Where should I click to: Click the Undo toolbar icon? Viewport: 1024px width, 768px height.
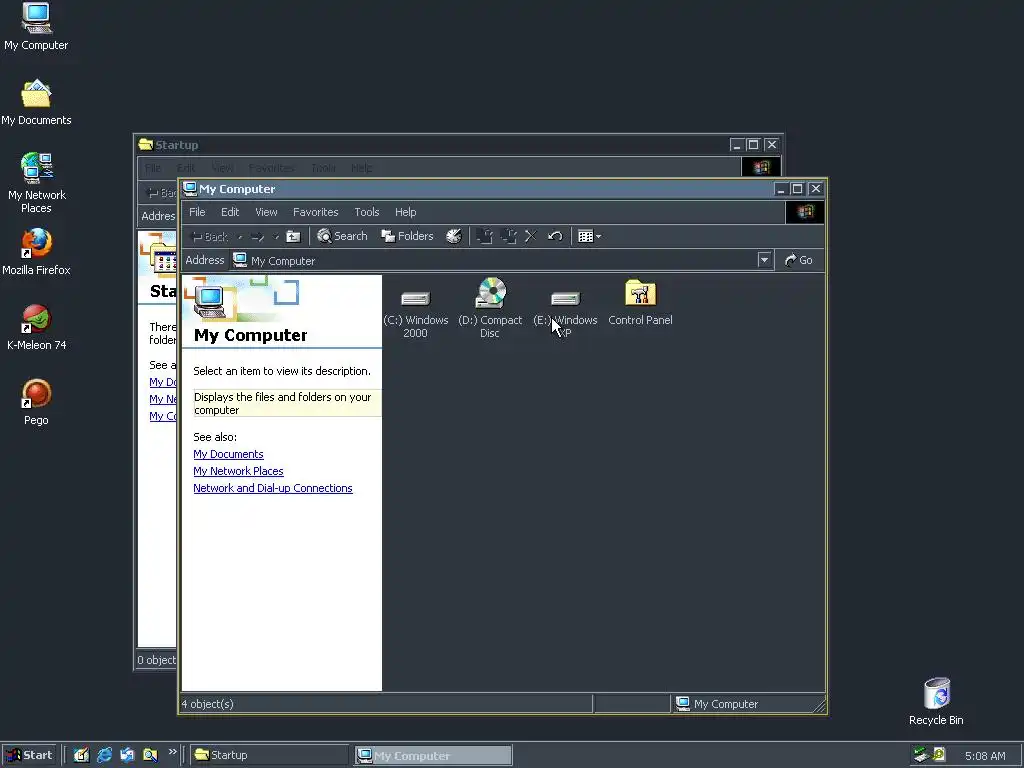click(x=555, y=236)
